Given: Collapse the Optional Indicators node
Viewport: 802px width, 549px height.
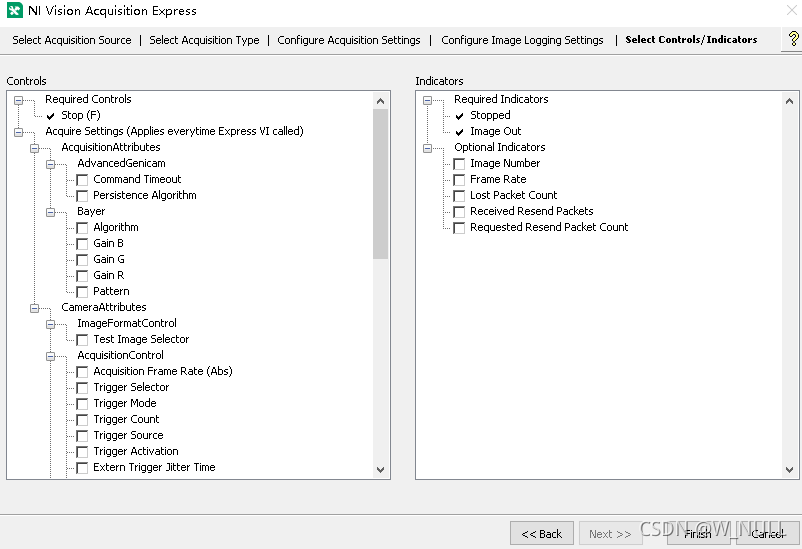Looking at the screenshot, I should pos(428,148).
